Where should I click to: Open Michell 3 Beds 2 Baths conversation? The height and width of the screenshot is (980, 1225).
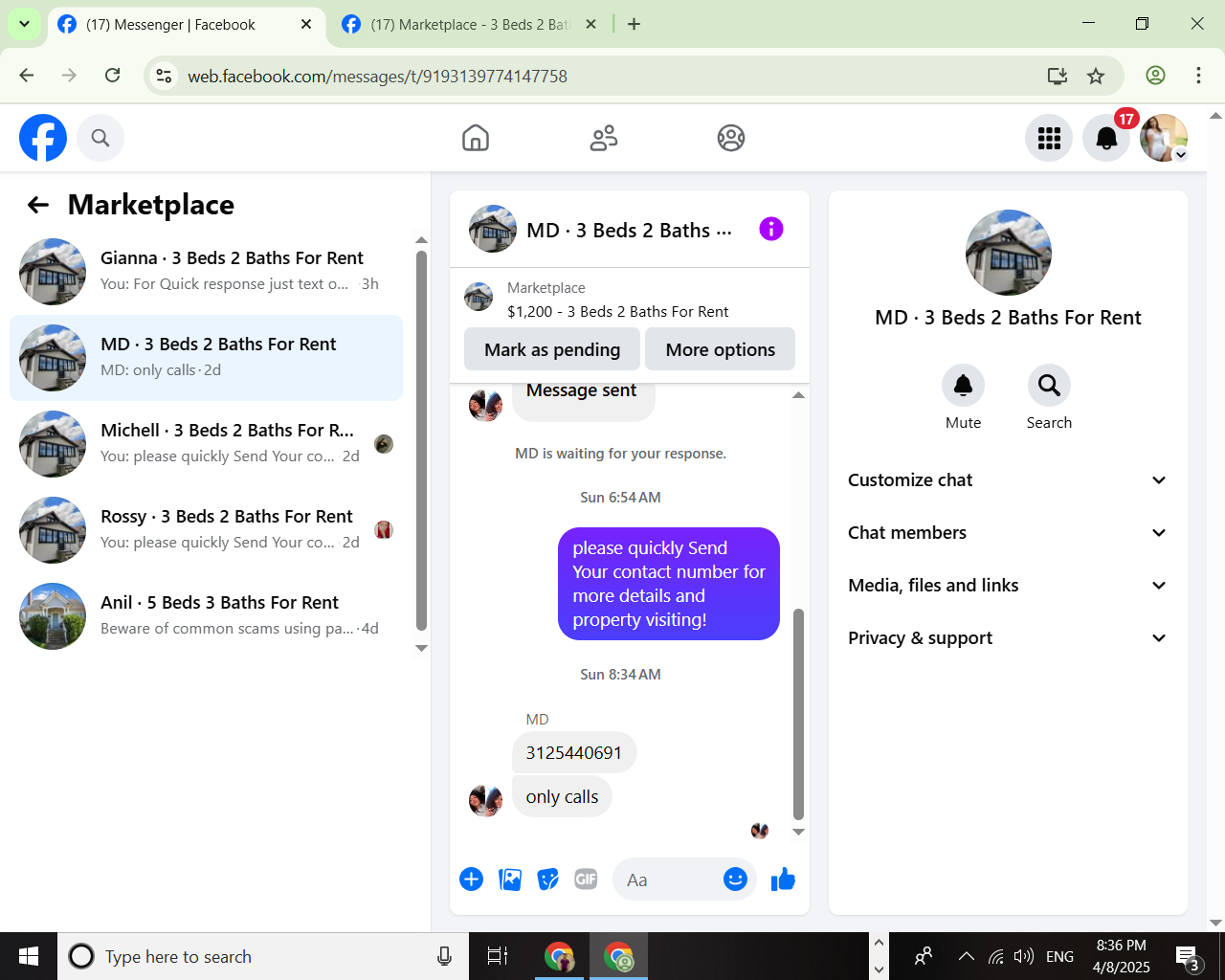pyautogui.click(x=206, y=443)
